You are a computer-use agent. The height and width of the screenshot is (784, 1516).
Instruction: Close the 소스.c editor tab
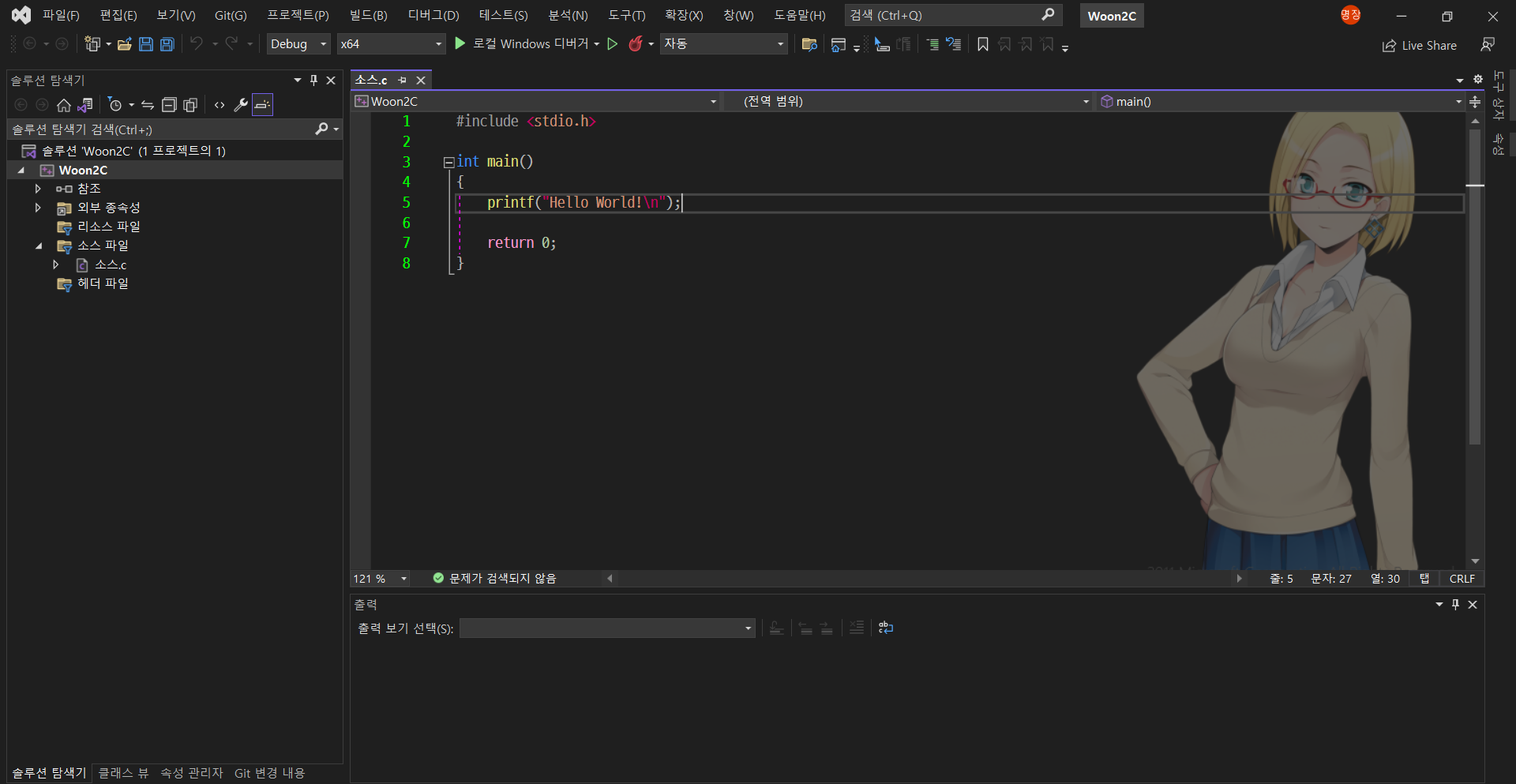tap(421, 80)
